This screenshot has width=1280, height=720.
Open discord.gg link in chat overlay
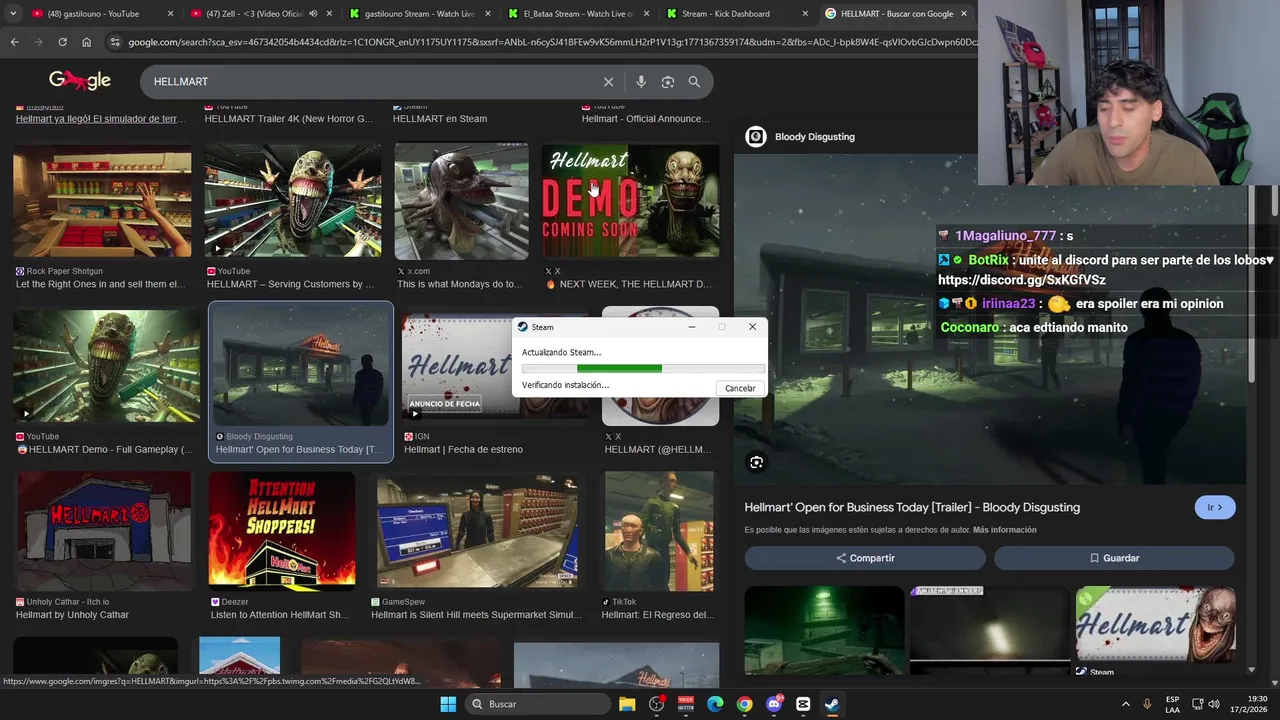[1022, 280]
